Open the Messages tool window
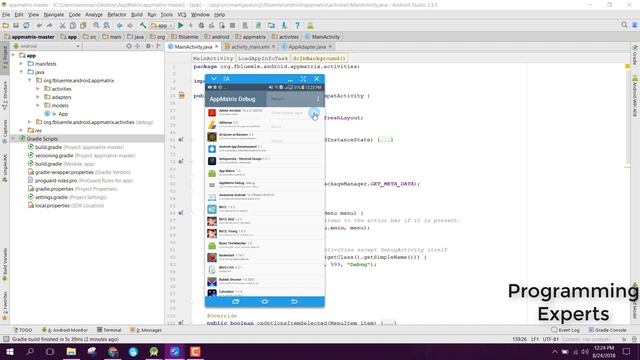Viewport: 640px width, 360px height. 146,330
